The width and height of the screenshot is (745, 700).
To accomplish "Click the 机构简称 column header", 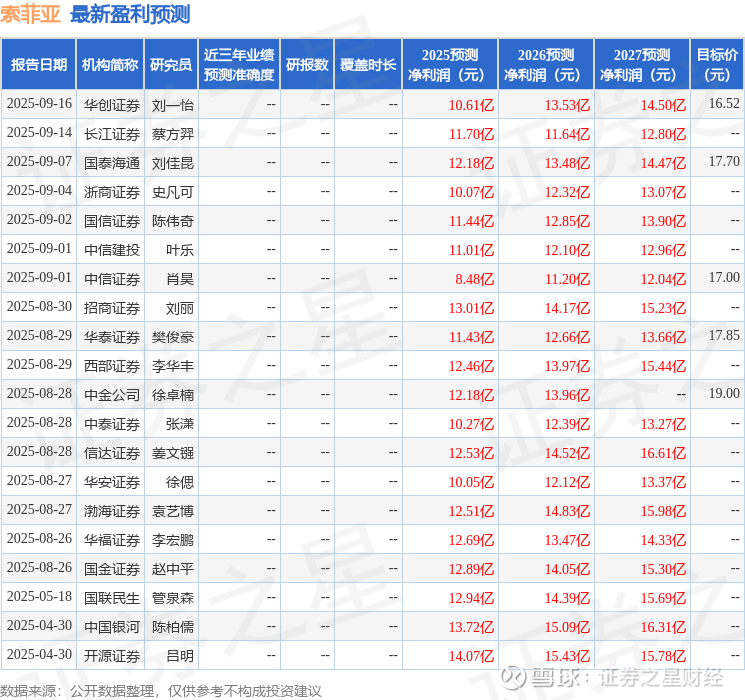I will (x=110, y=65).
